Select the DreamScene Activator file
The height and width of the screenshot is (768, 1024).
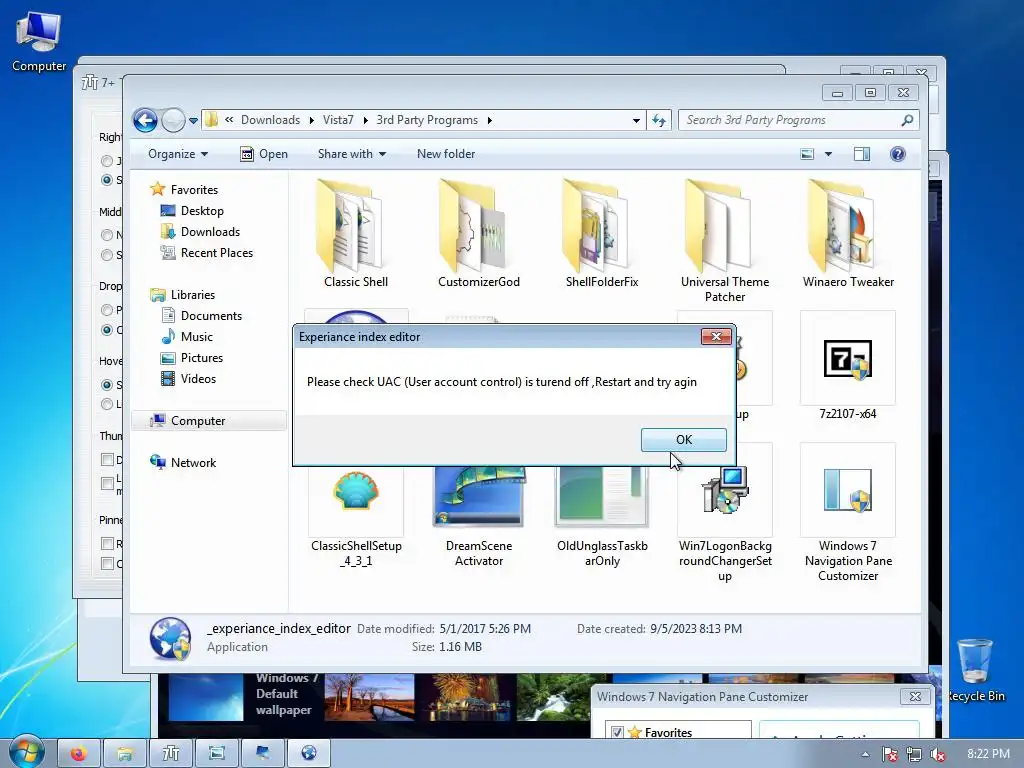pos(479,516)
